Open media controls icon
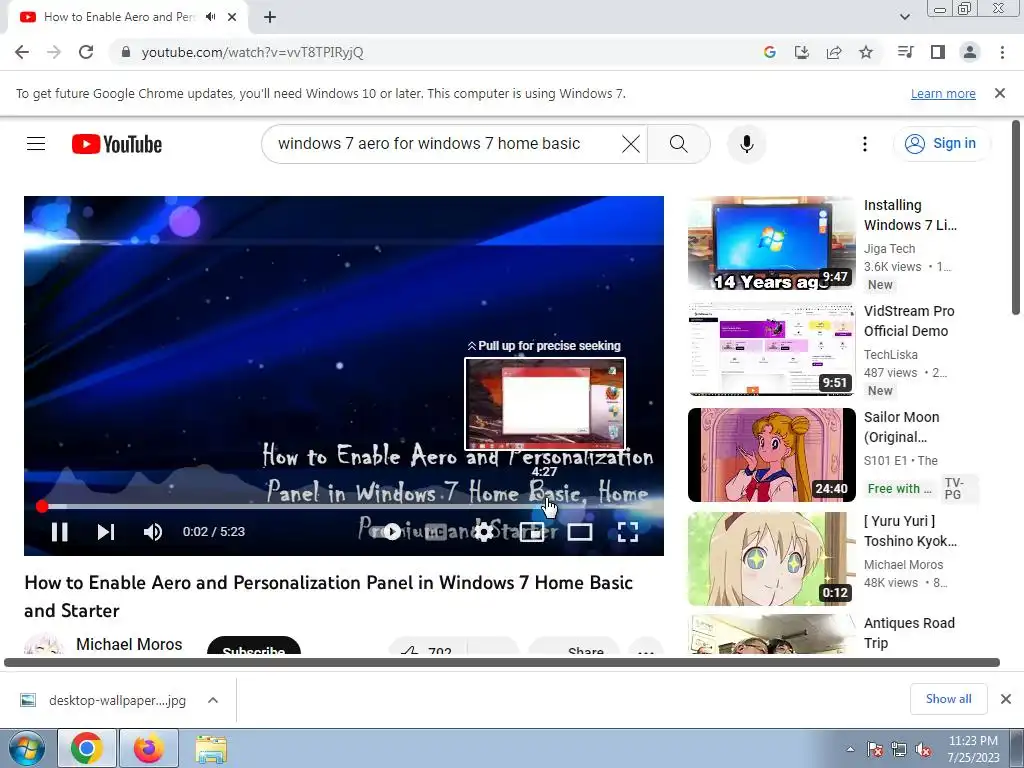 pyautogui.click(x=905, y=52)
